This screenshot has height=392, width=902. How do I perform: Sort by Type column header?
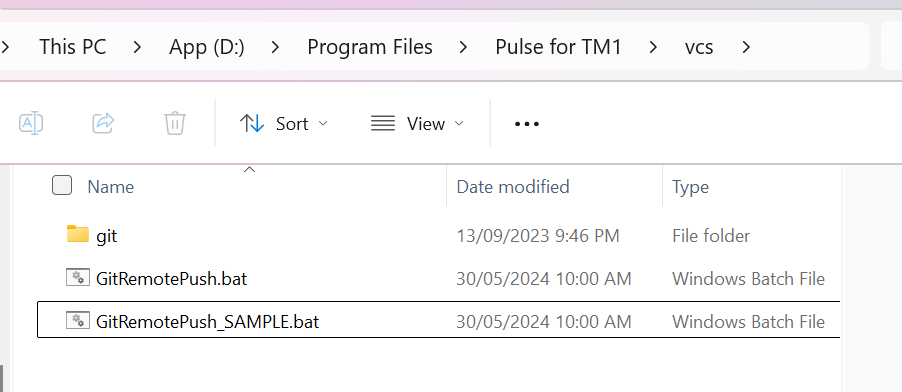690,187
